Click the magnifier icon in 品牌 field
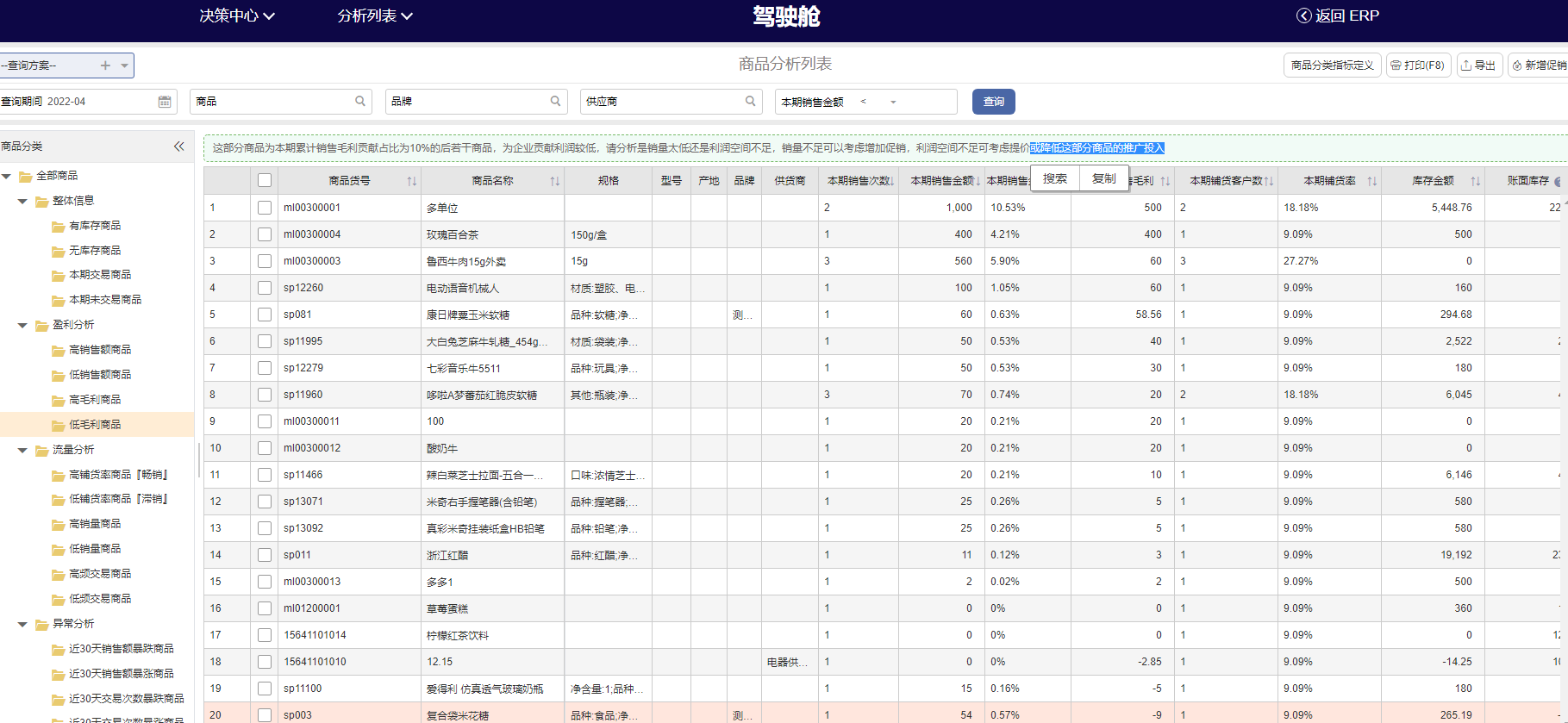Viewport: 1568px width, 723px height. click(556, 102)
